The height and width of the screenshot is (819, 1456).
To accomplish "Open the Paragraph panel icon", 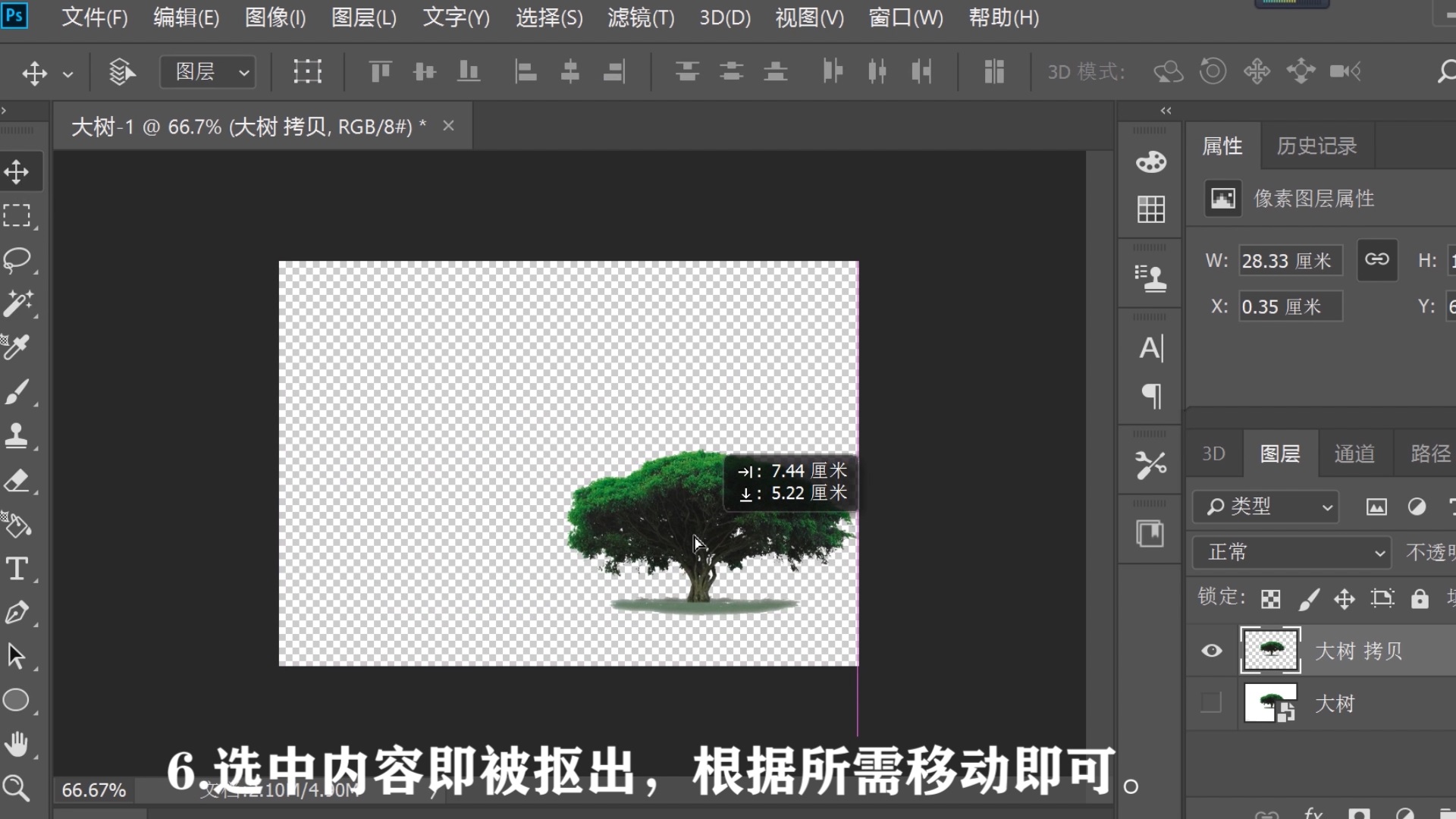I will point(1150,395).
